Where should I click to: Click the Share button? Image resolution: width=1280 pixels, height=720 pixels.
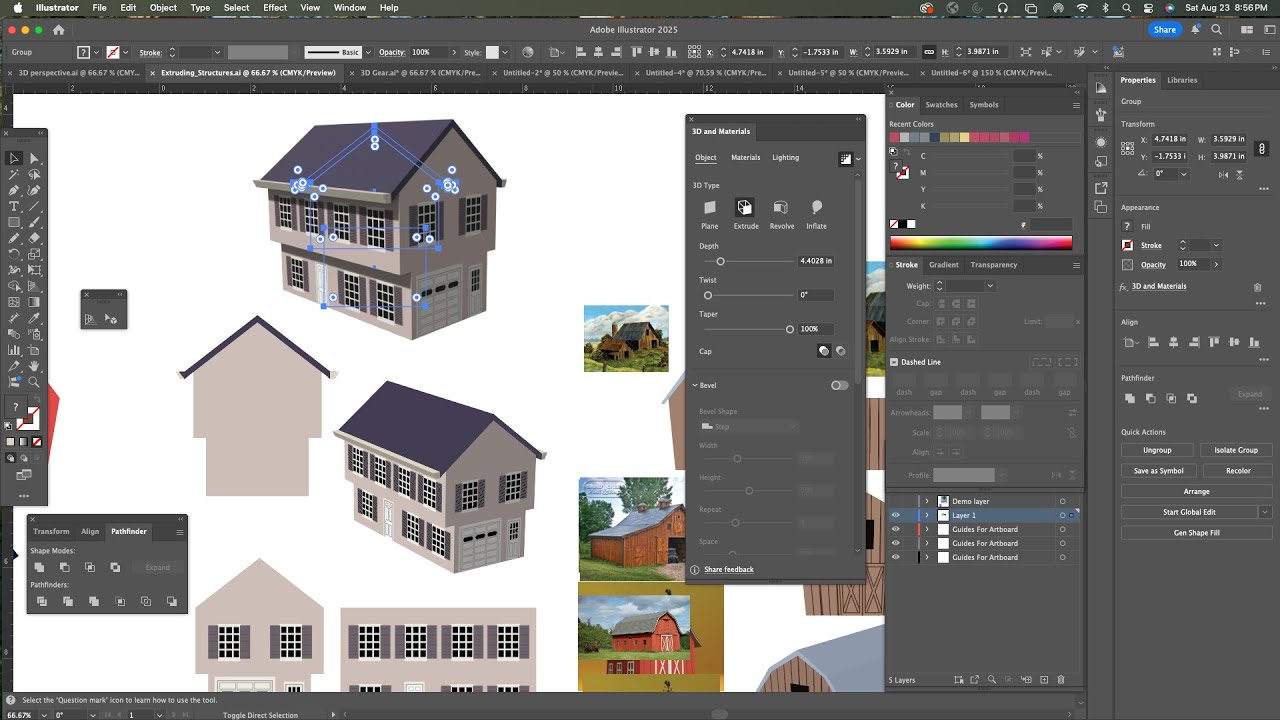[1164, 30]
